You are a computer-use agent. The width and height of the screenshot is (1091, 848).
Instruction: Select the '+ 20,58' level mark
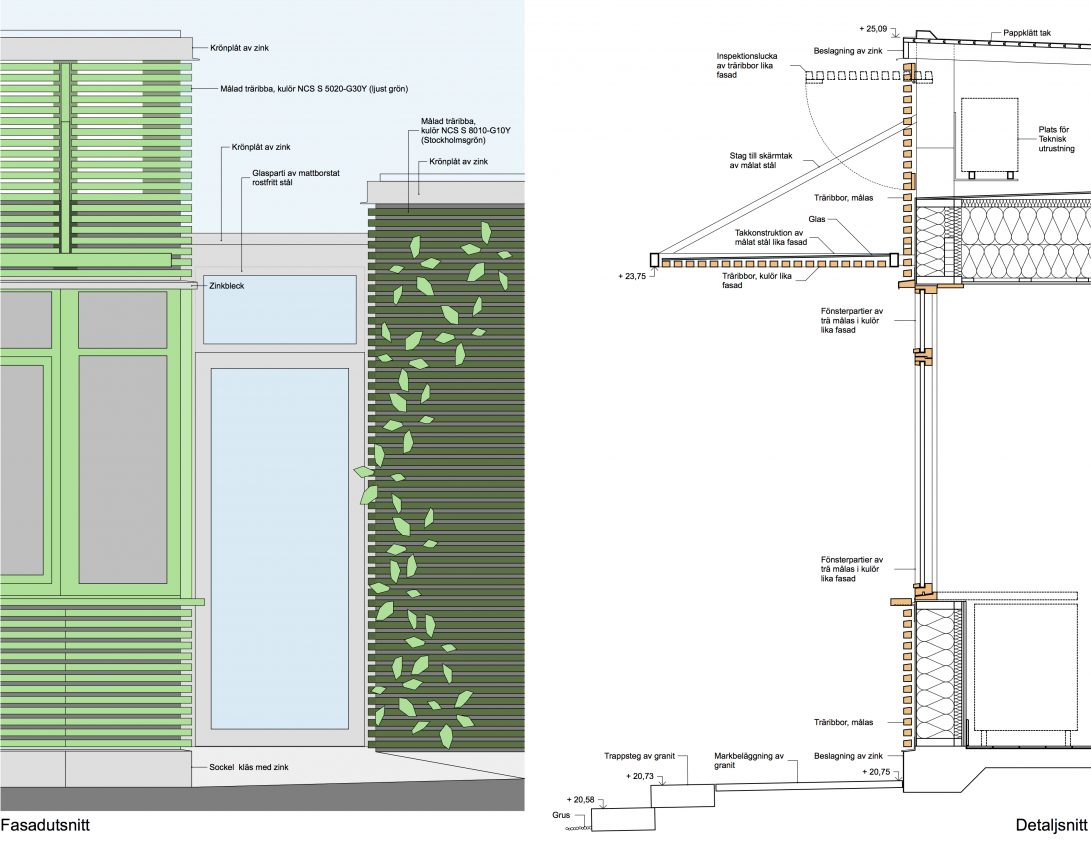(581, 800)
